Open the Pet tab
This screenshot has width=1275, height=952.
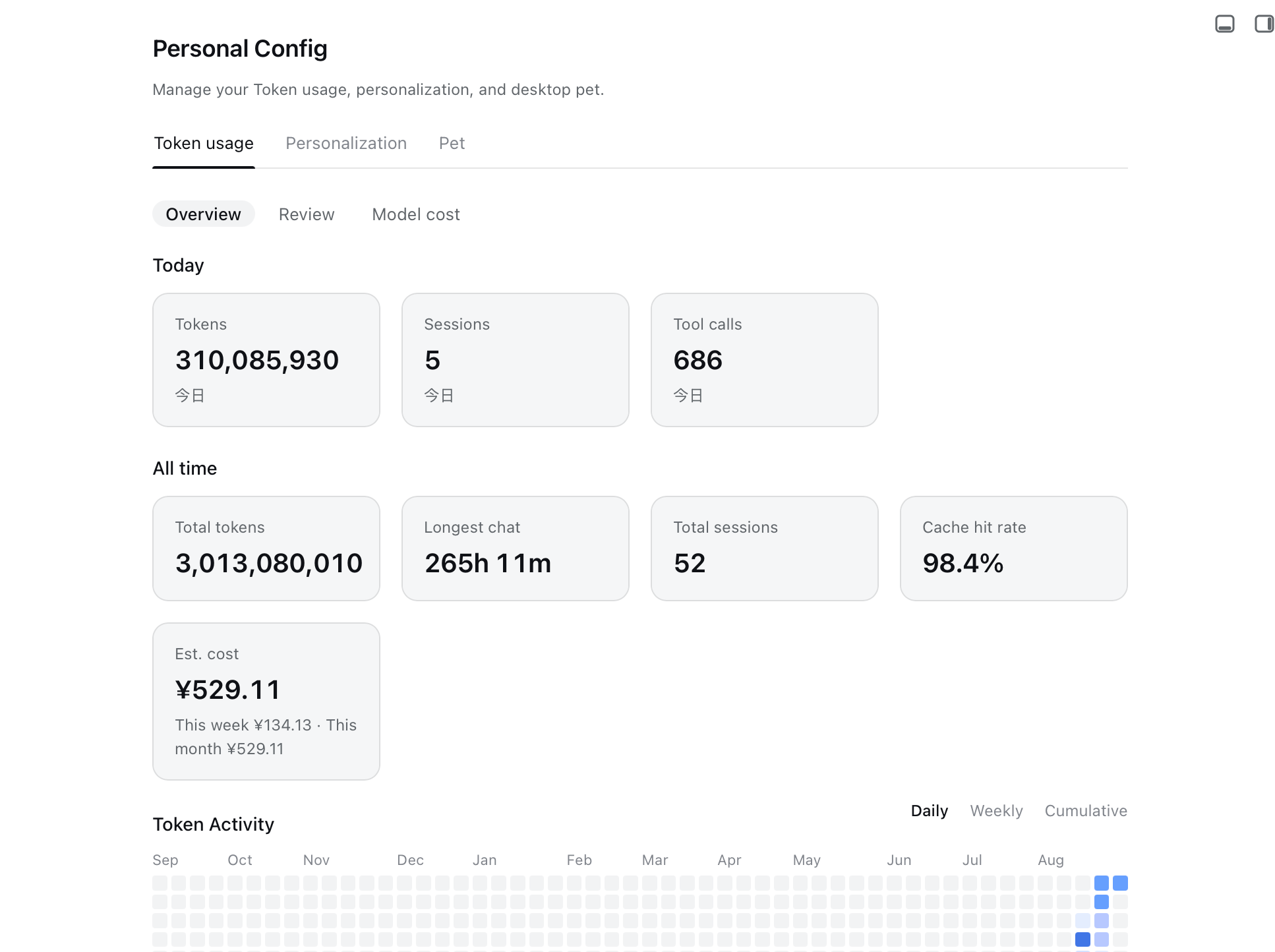tap(452, 143)
